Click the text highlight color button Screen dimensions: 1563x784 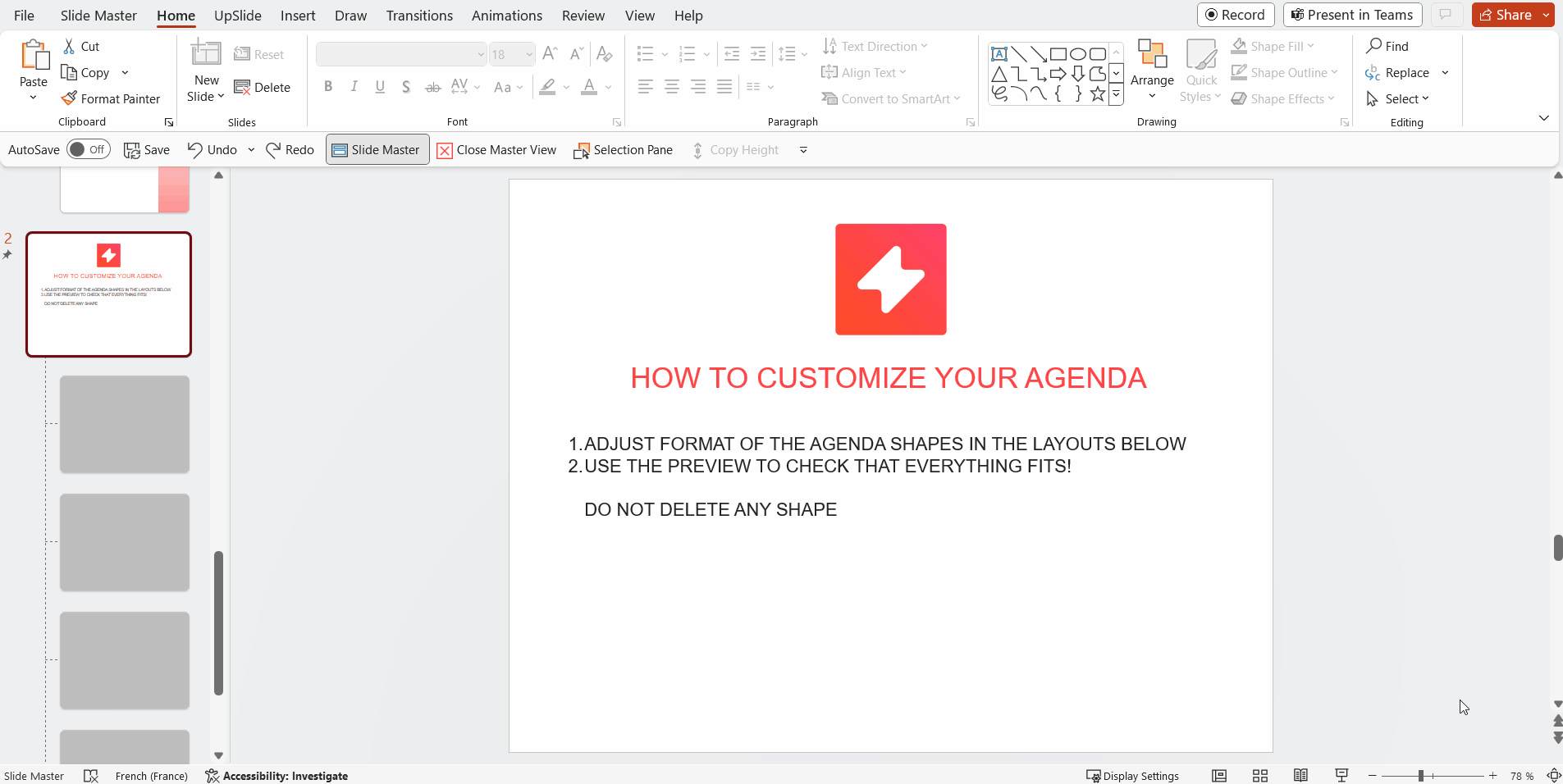[x=547, y=87]
